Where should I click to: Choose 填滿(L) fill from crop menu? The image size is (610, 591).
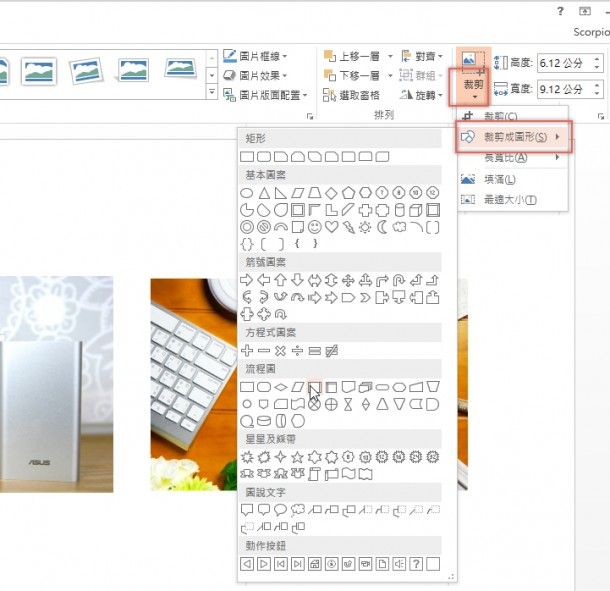click(x=513, y=179)
